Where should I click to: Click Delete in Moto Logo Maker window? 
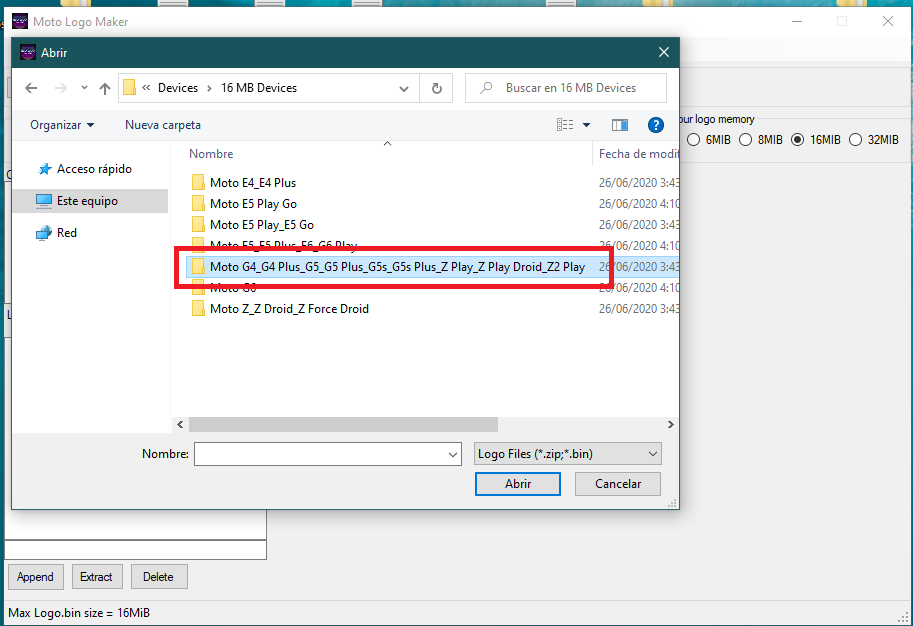click(x=158, y=577)
